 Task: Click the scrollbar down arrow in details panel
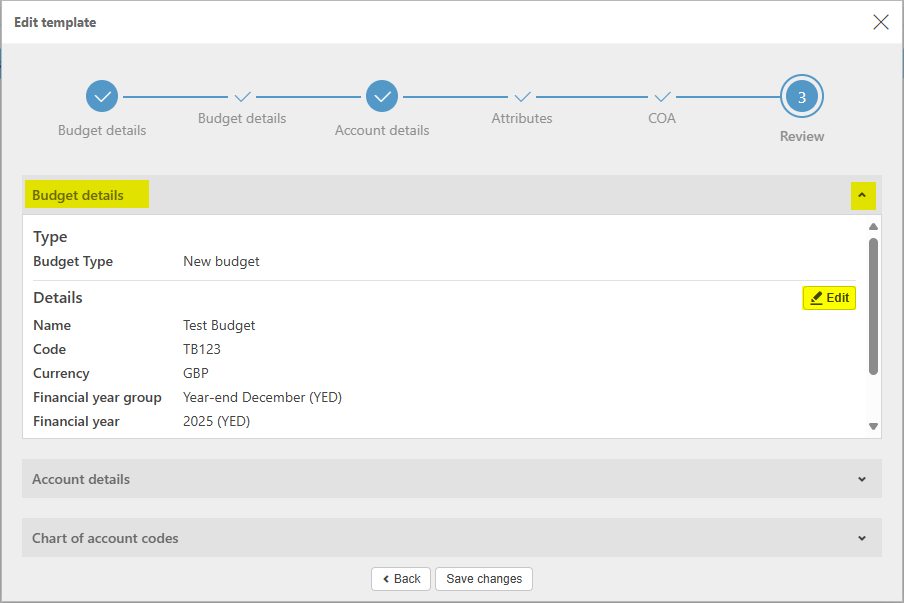pos(873,427)
